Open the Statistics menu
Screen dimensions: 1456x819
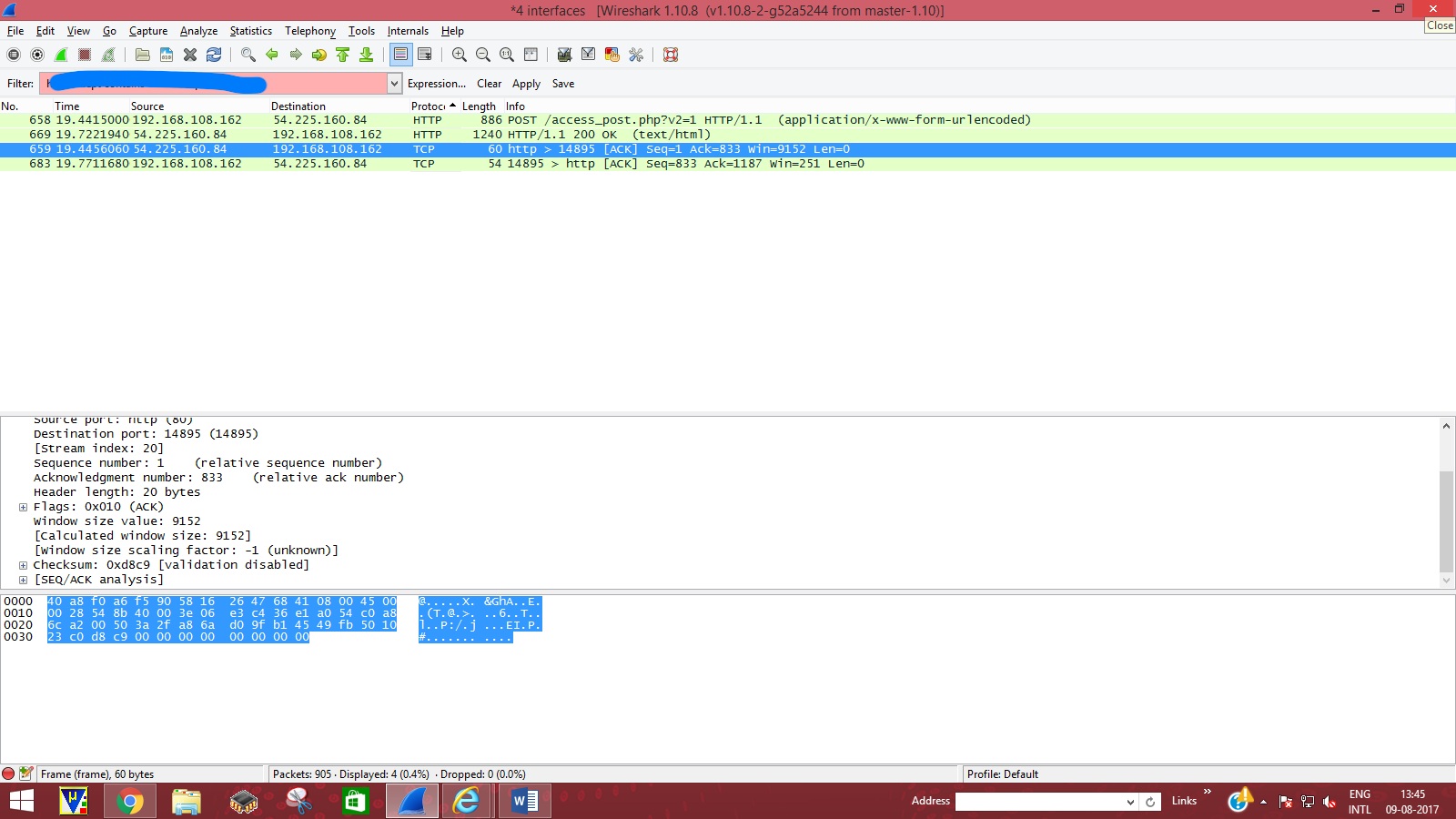(250, 31)
